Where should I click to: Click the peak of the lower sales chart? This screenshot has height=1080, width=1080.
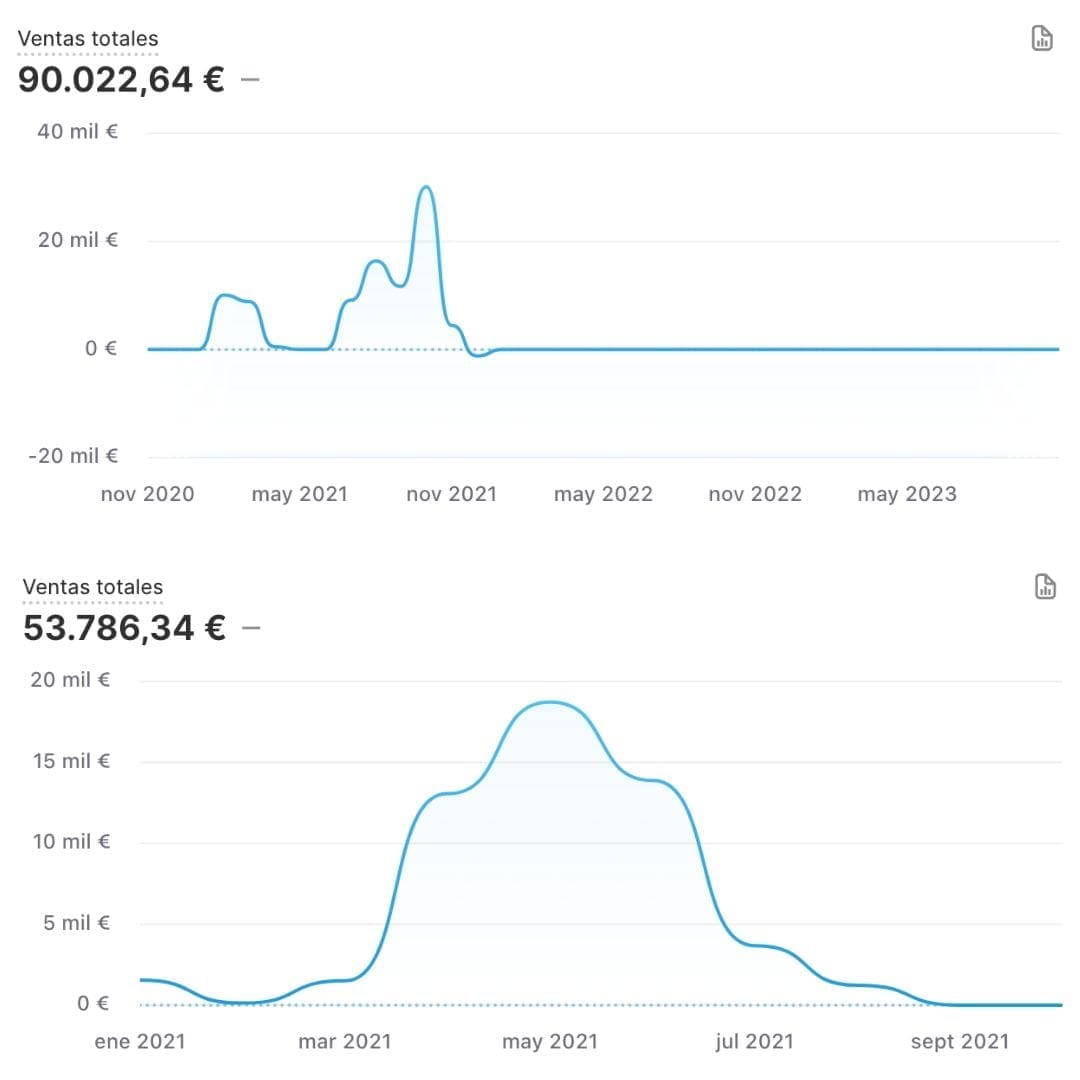click(x=550, y=703)
